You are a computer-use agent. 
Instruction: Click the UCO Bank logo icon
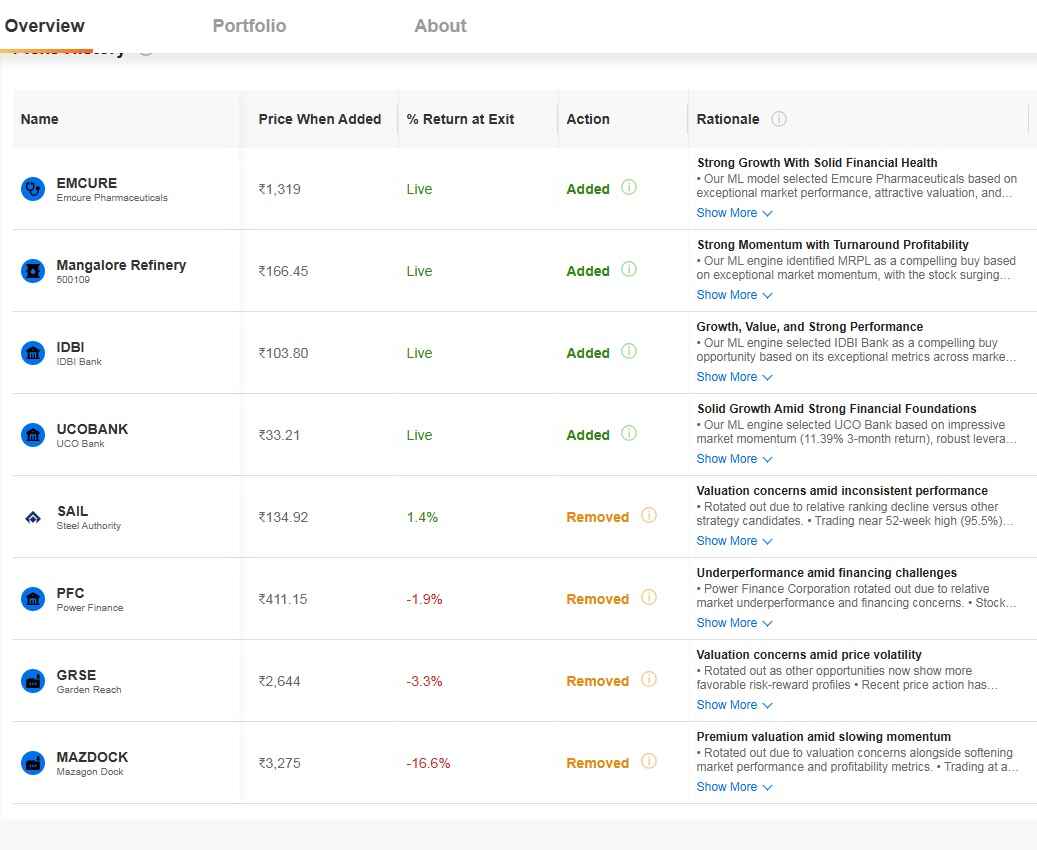pyautogui.click(x=34, y=435)
